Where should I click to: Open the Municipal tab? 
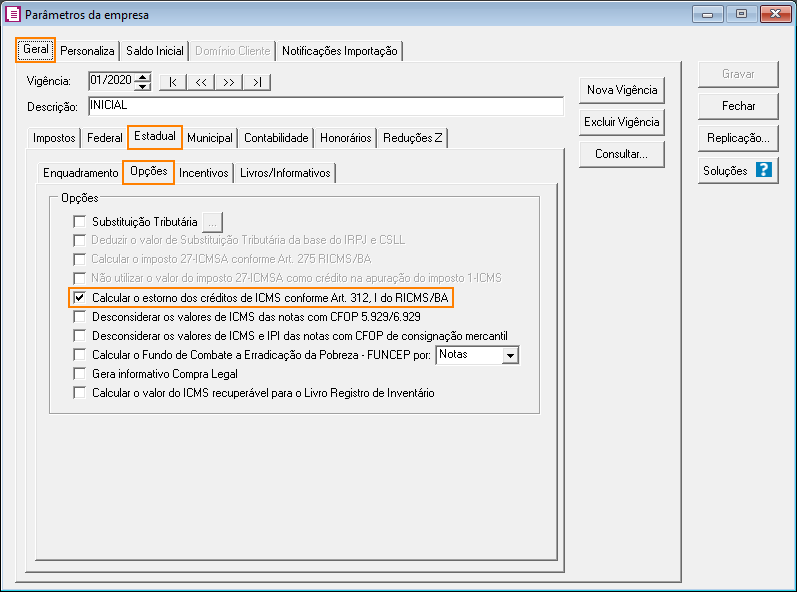pyautogui.click(x=210, y=138)
